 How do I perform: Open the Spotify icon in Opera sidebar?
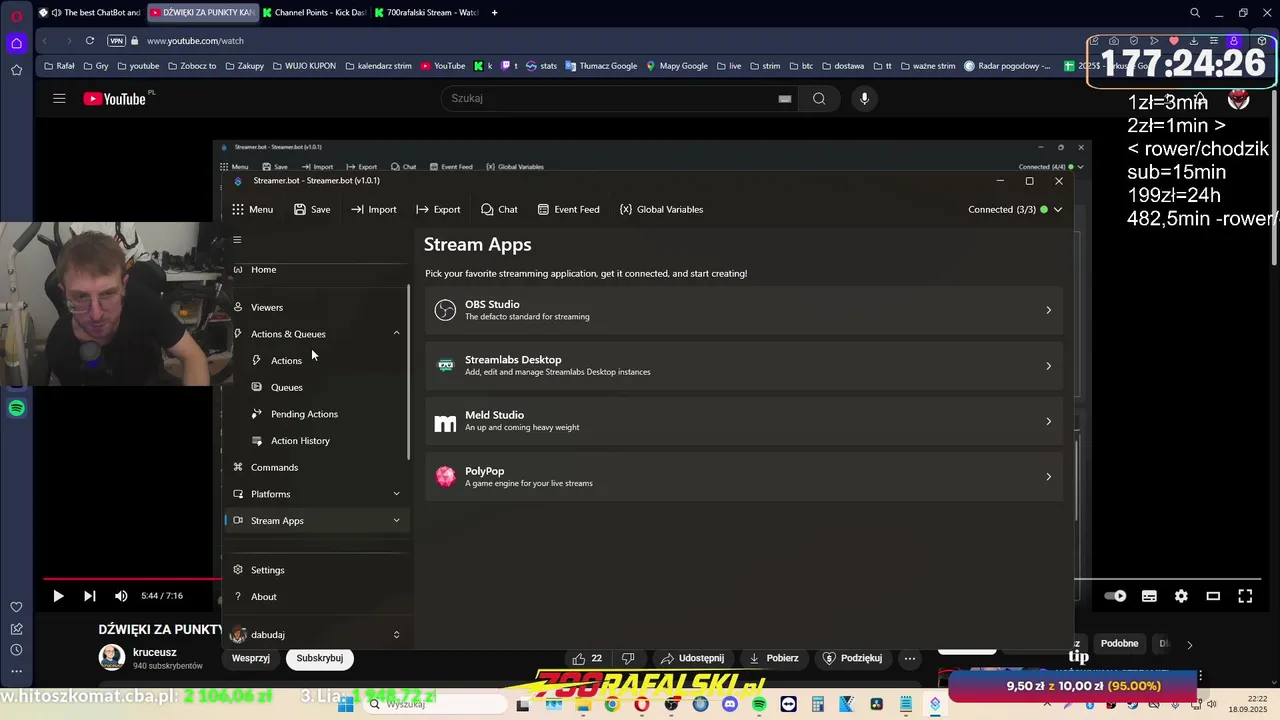tap(17, 408)
